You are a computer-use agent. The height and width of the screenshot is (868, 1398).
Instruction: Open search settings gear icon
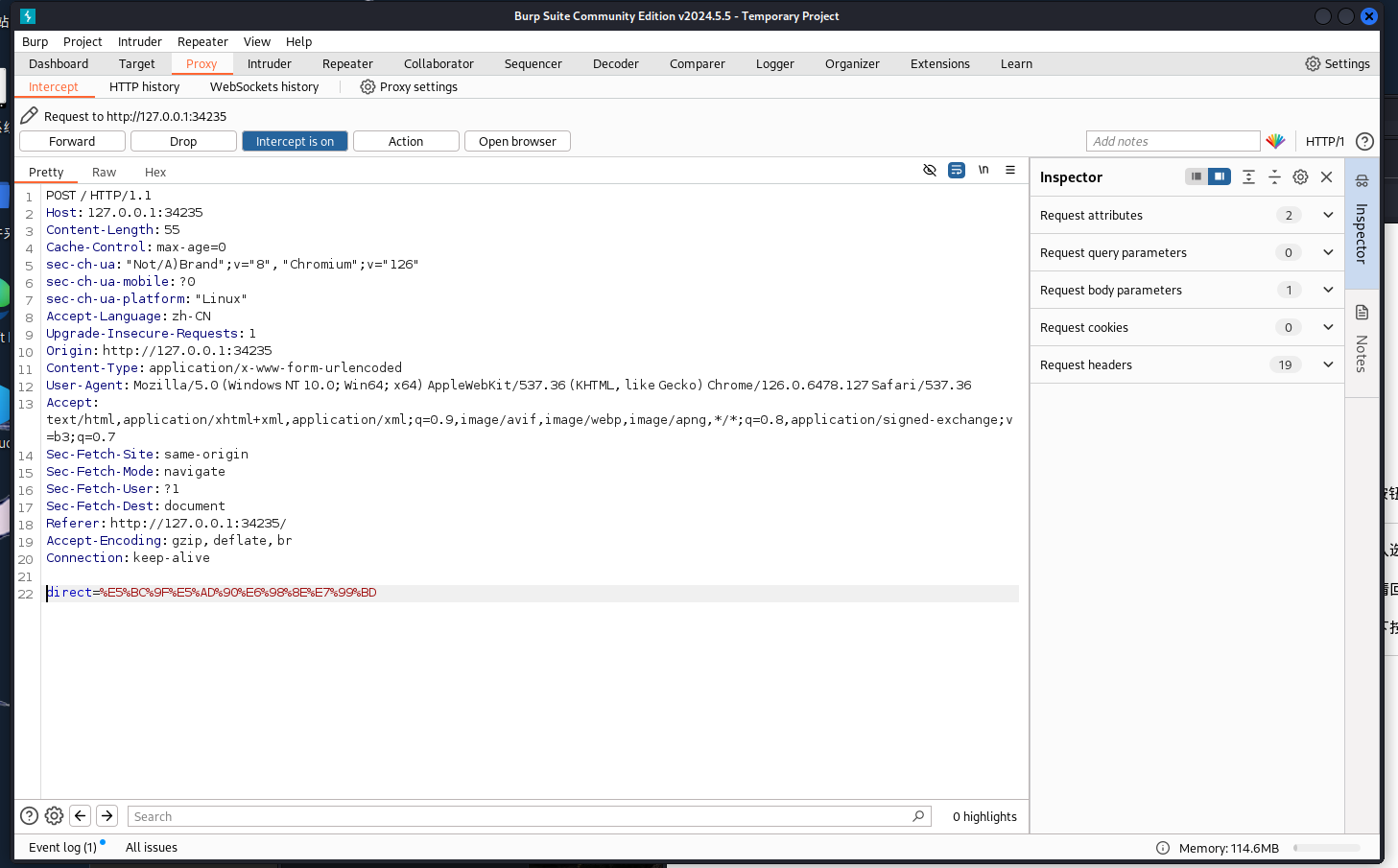(x=55, y=815)
